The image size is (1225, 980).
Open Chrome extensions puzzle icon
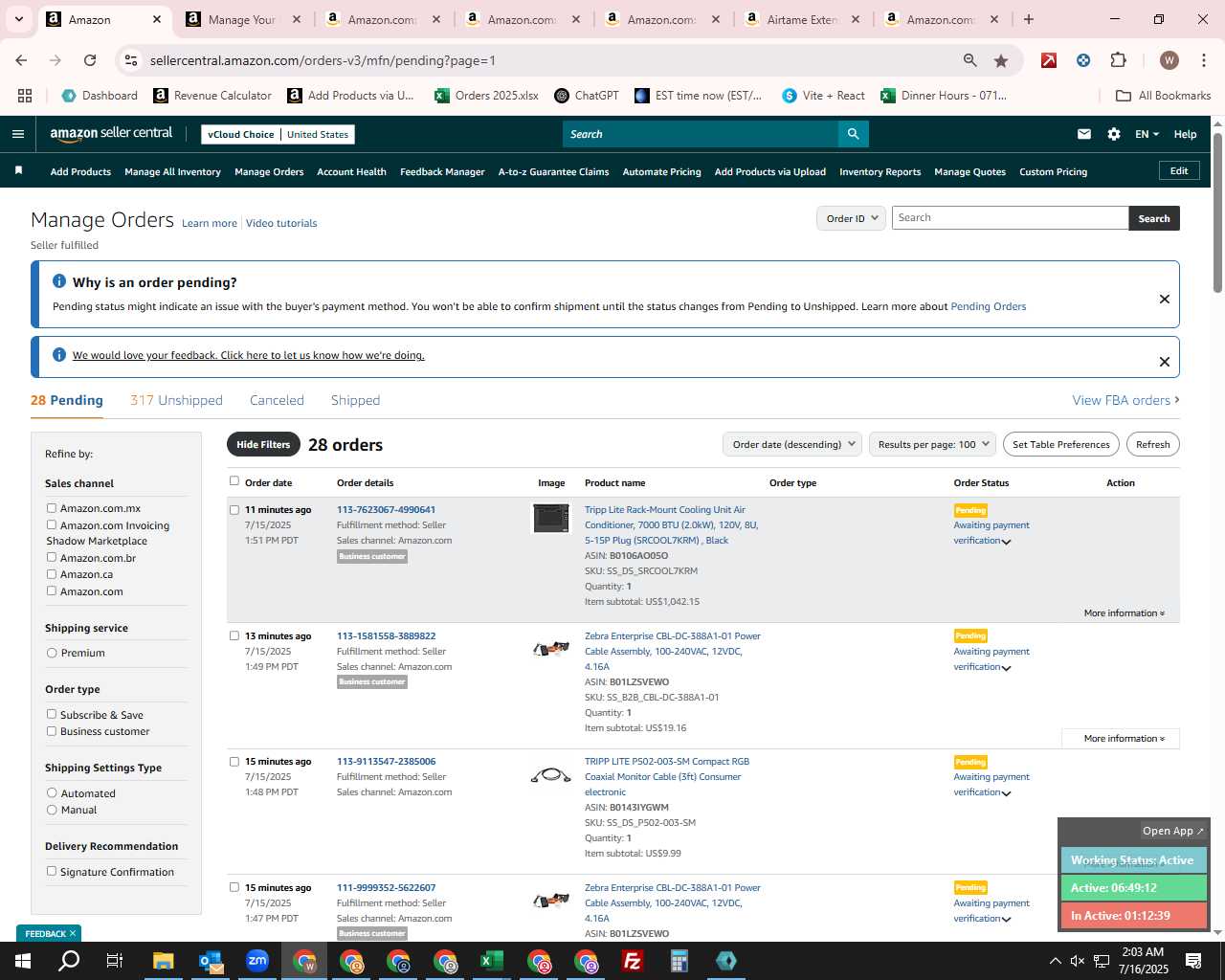pos(1118,60)
